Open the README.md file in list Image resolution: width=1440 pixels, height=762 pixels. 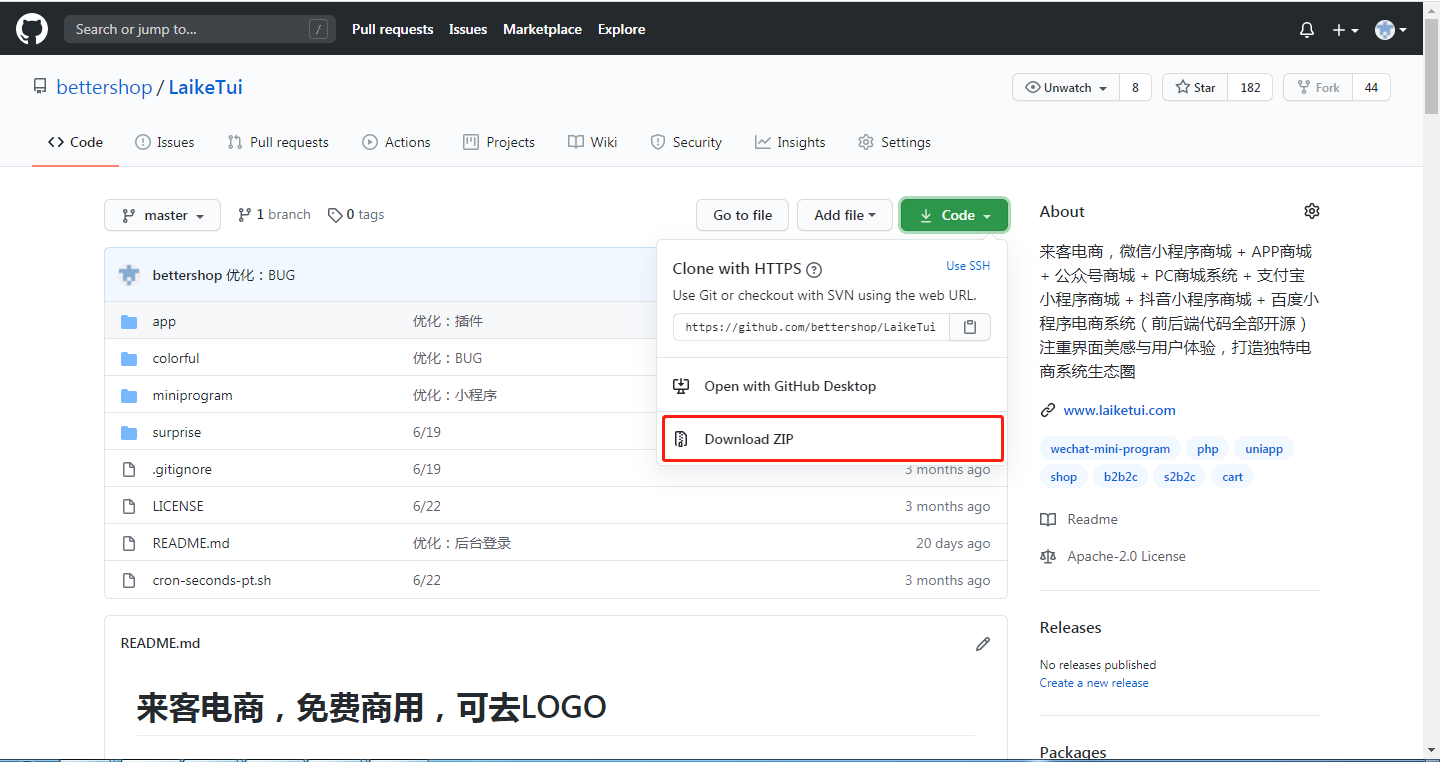(191, 543)
